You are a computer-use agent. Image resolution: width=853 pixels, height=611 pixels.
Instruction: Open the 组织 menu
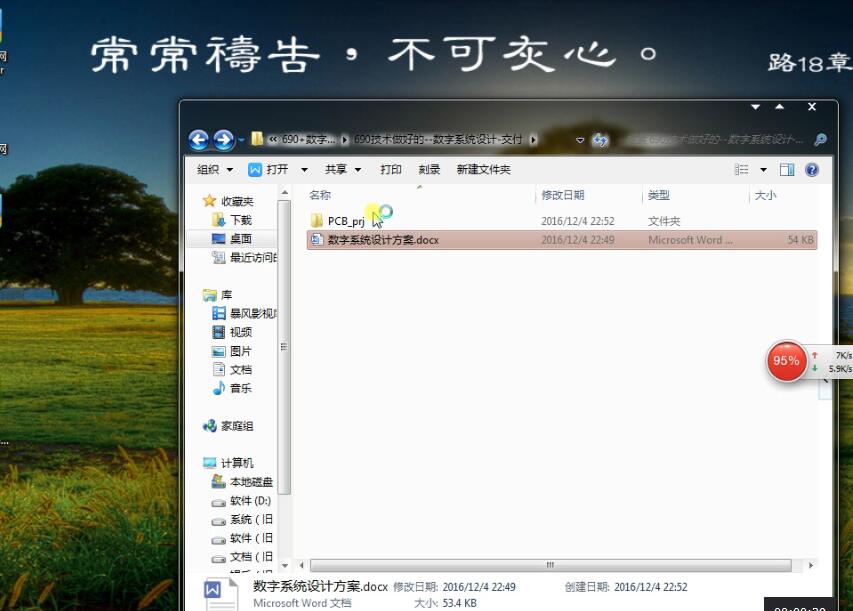pos(214,170)
